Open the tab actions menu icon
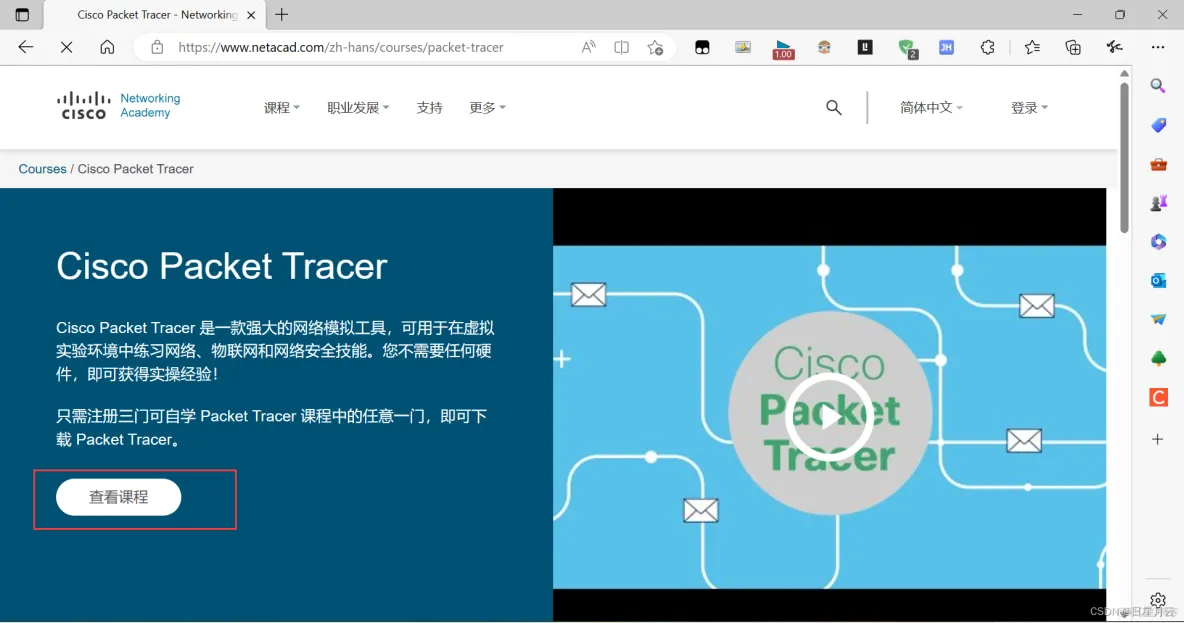Image resolution: width=1184 pixels, height=623 pixels. (22, 14)
